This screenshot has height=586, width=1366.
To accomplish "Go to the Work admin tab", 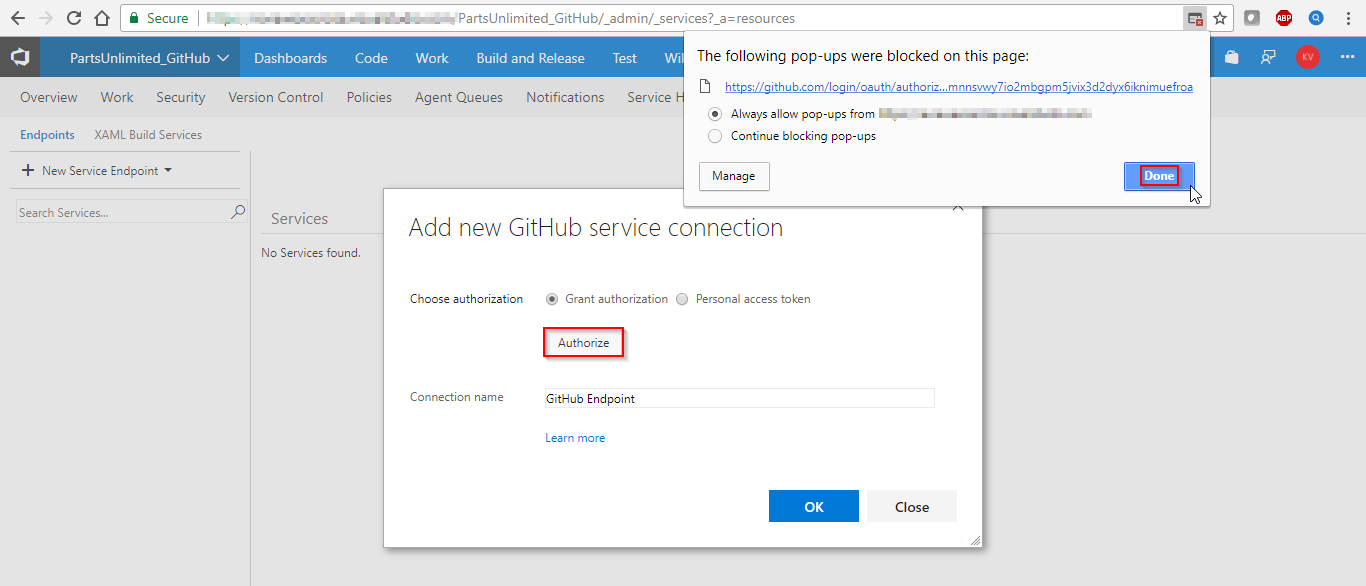I will pos(117,97).
